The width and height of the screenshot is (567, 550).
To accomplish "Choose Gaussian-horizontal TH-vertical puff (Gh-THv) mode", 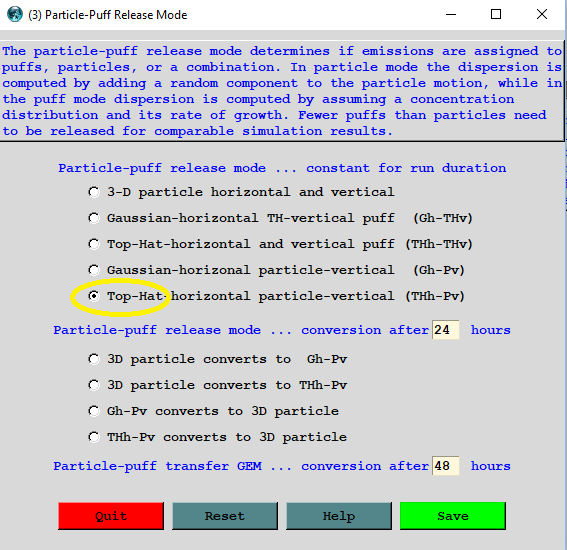I will (94, 218).
